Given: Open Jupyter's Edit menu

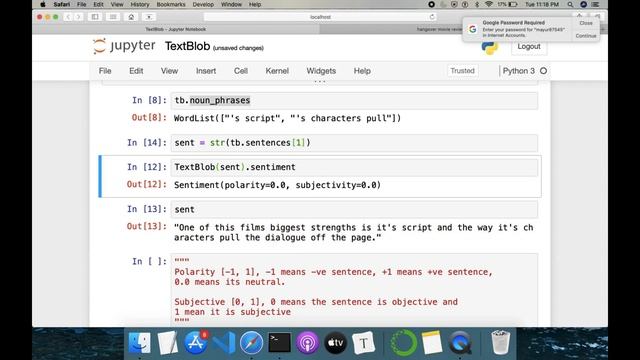Looking at the screenshot, I should click(x=136, y=71).
